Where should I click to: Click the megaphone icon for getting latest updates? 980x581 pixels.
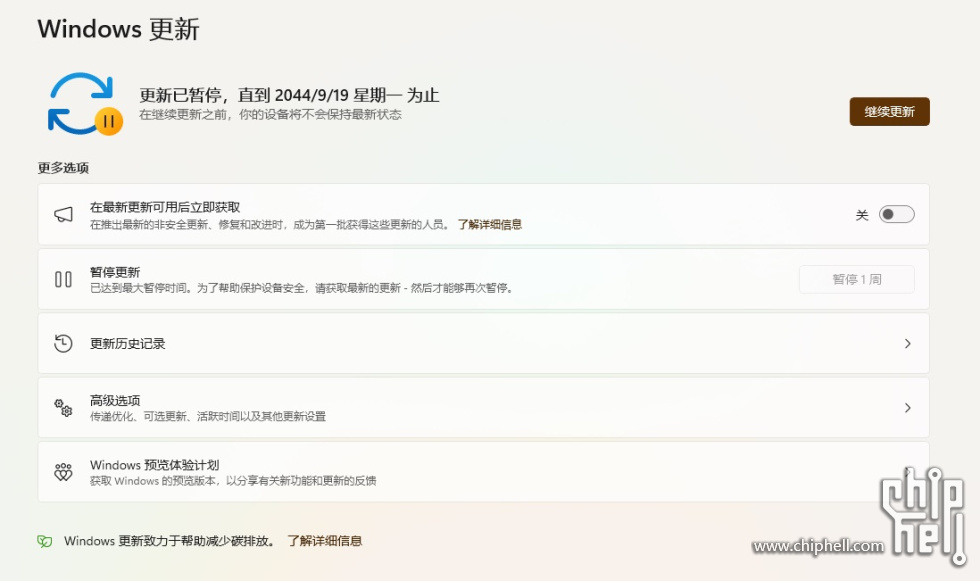(x=63, y=215)
